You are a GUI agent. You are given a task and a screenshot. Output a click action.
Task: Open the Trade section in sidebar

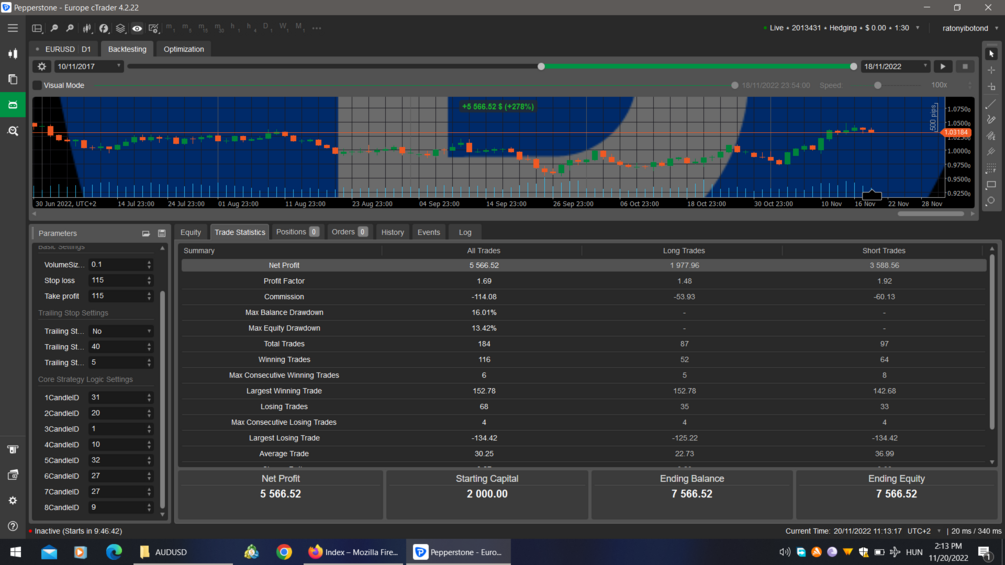pyautogui.click(x=13, y=54)
